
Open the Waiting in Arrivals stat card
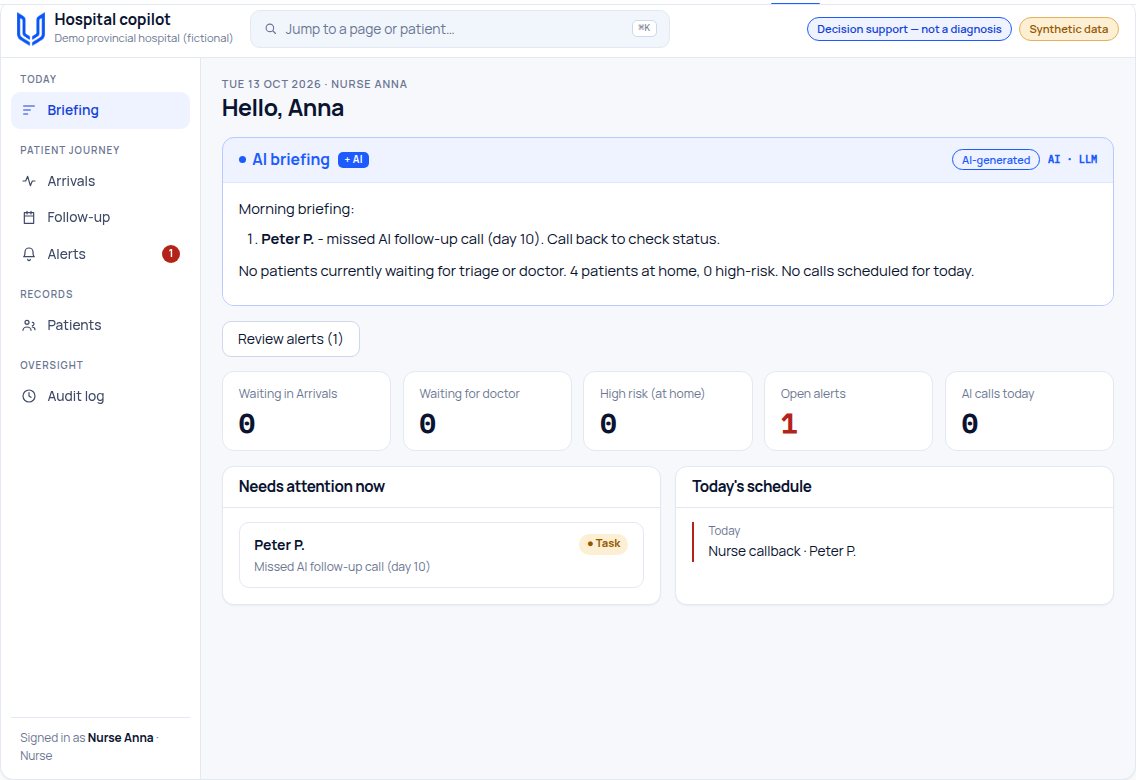click(x=306, y=411)
